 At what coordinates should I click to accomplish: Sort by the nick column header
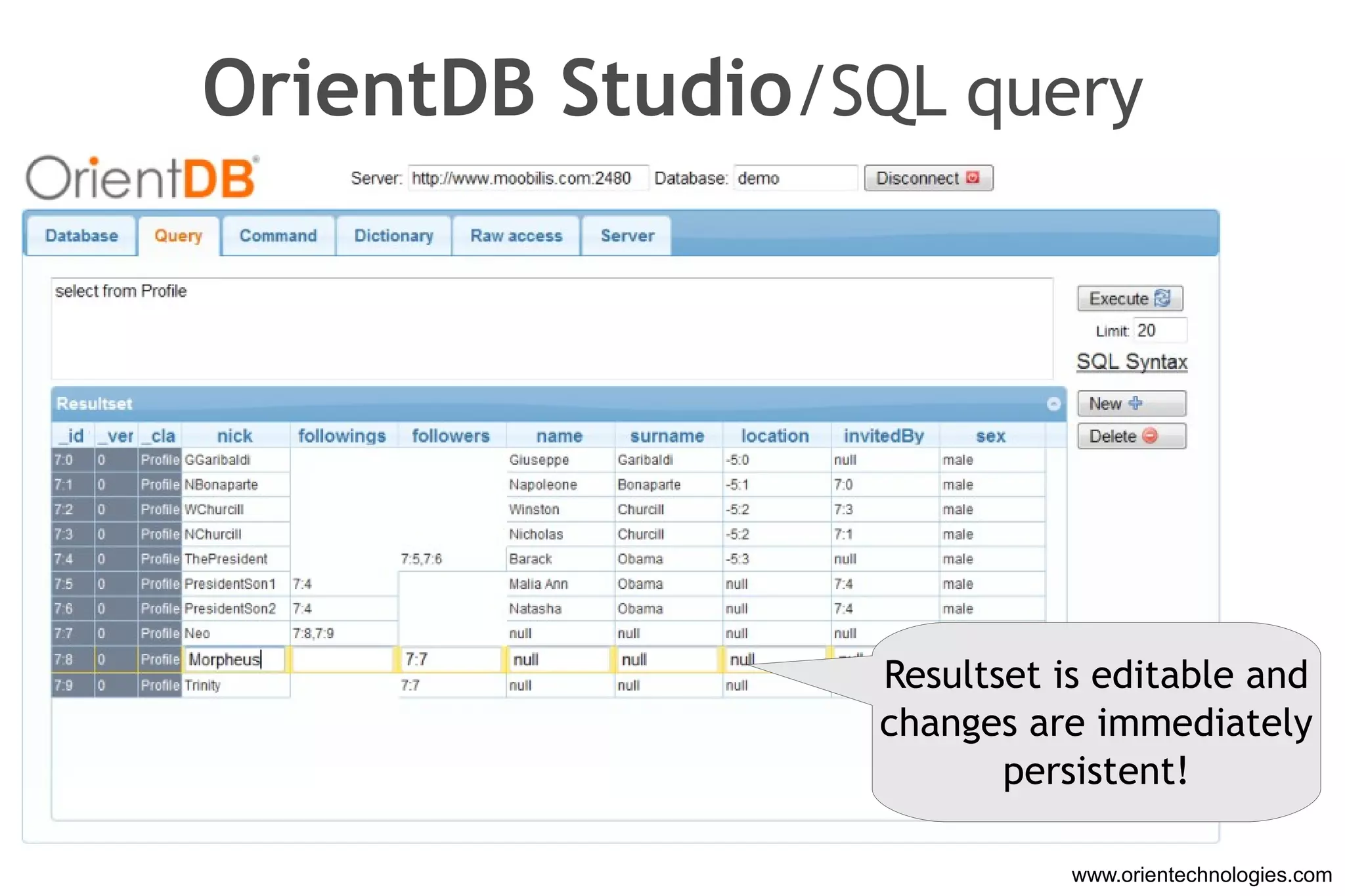tap(235, 436)
